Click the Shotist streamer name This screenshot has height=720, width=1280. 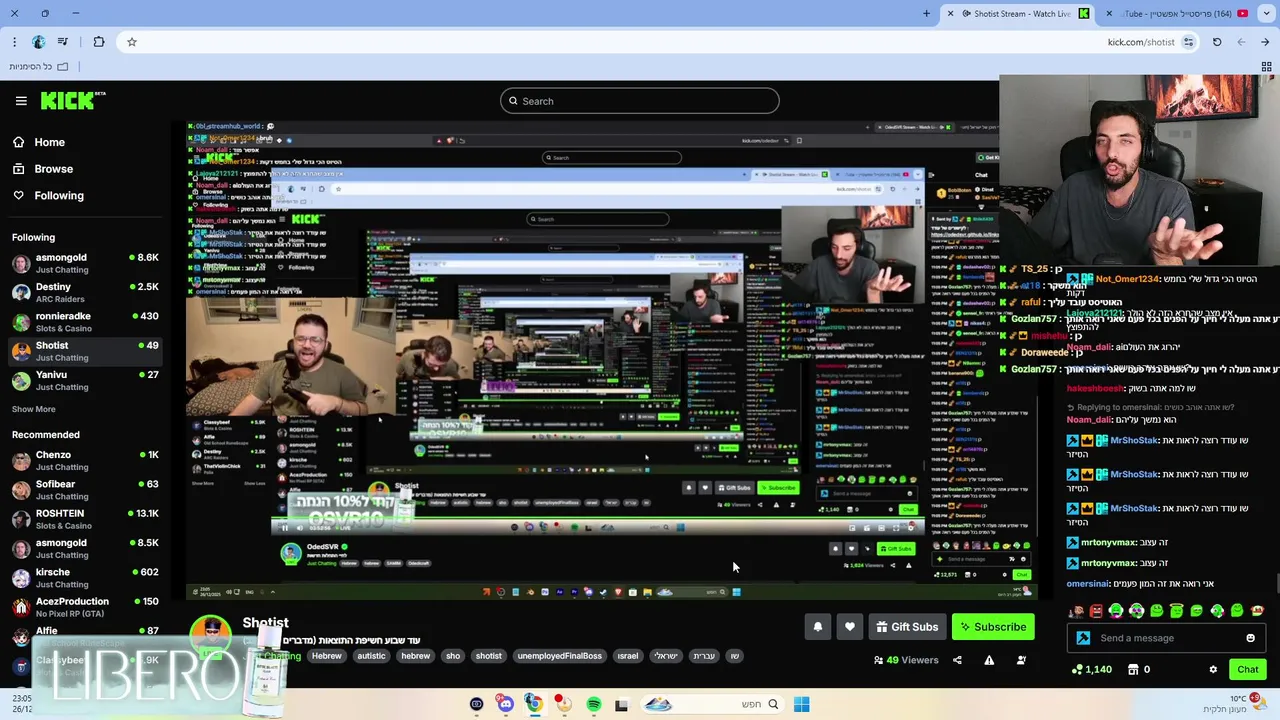pos(265,622)
